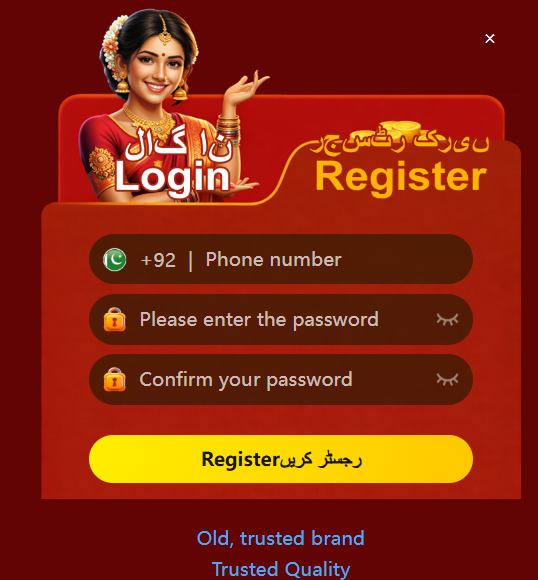Click the Urdu text above Login
538x580 pixels.
179,145
